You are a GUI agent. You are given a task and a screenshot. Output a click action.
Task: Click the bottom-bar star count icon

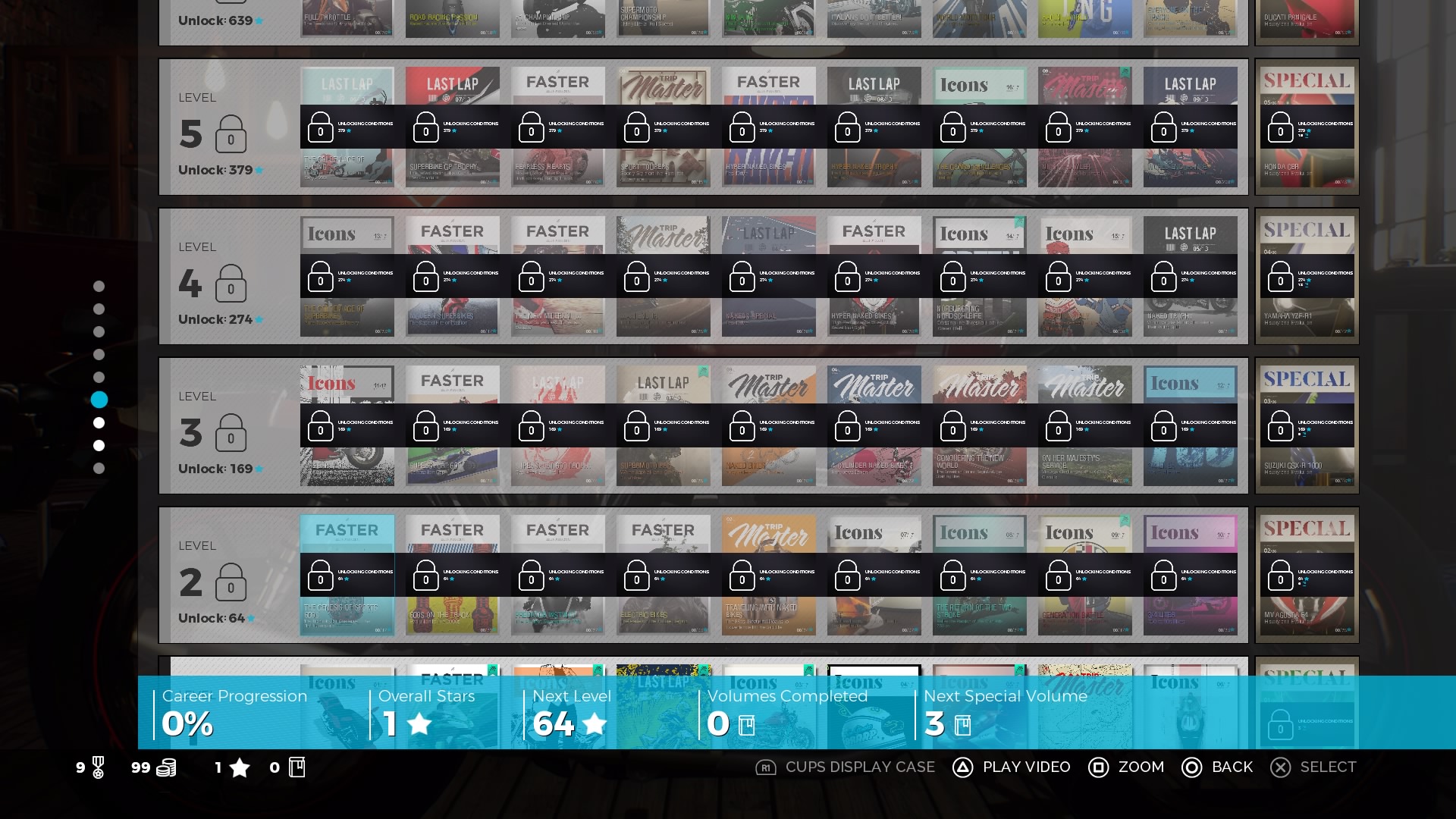(x=240, y=767)
